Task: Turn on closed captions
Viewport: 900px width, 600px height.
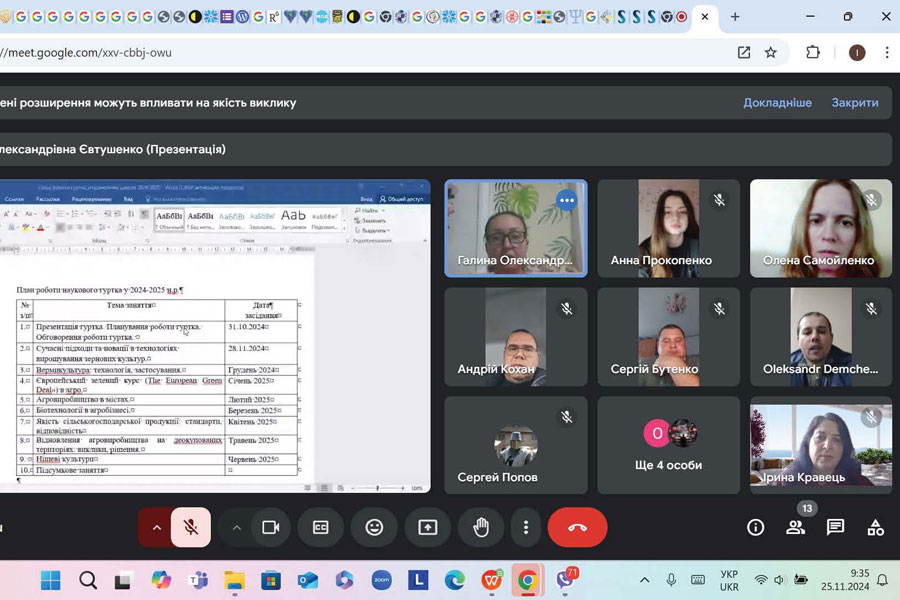Action: (321, 528)
